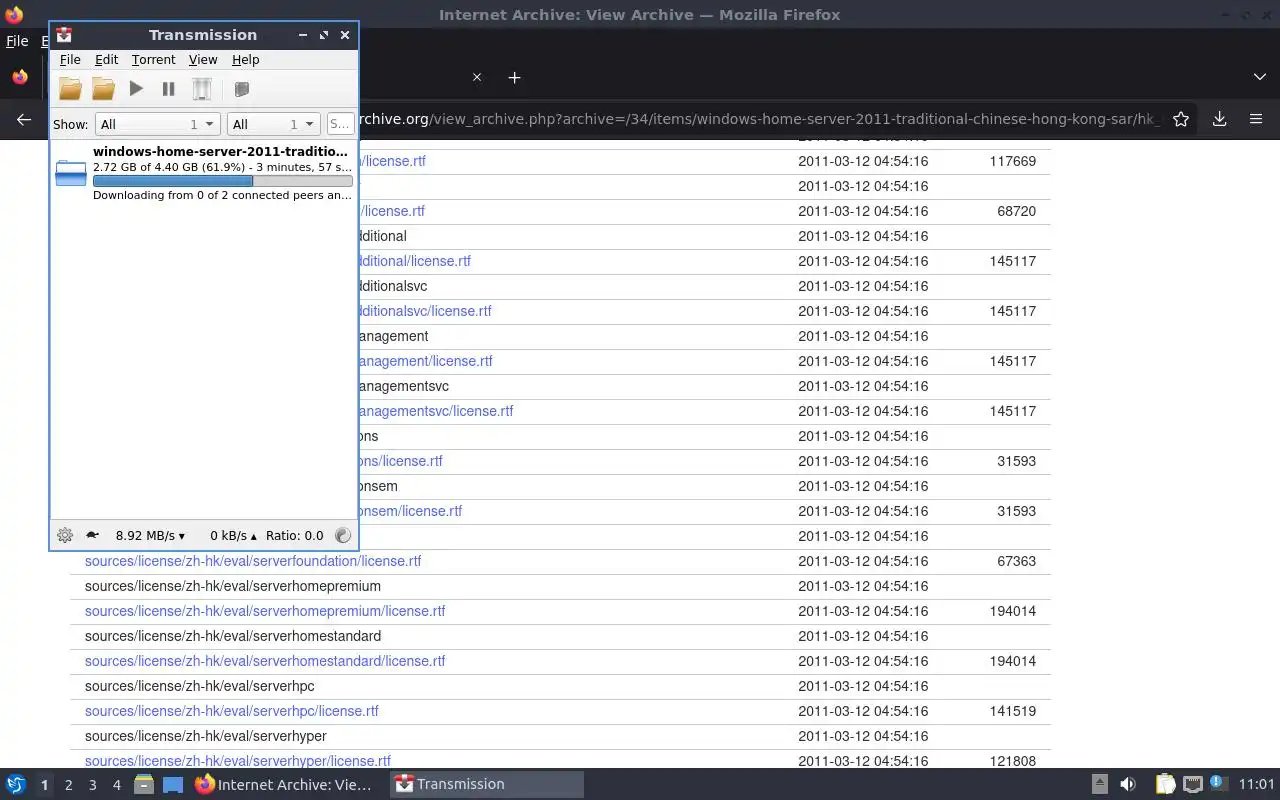
Task: Click the Ratio: 0.0 status text
Action: click(x=295, y=536)
